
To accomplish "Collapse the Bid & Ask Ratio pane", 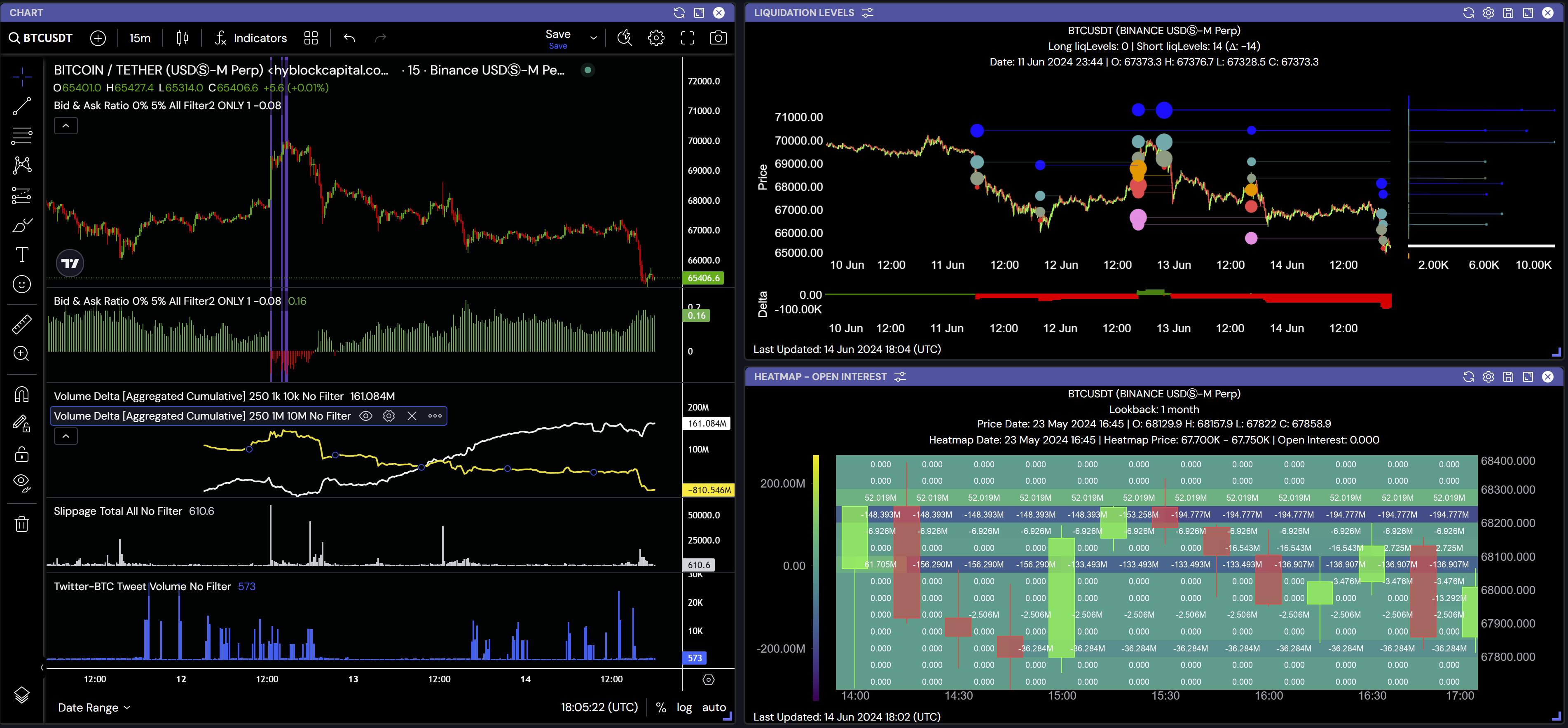I will tap(65, 125).
